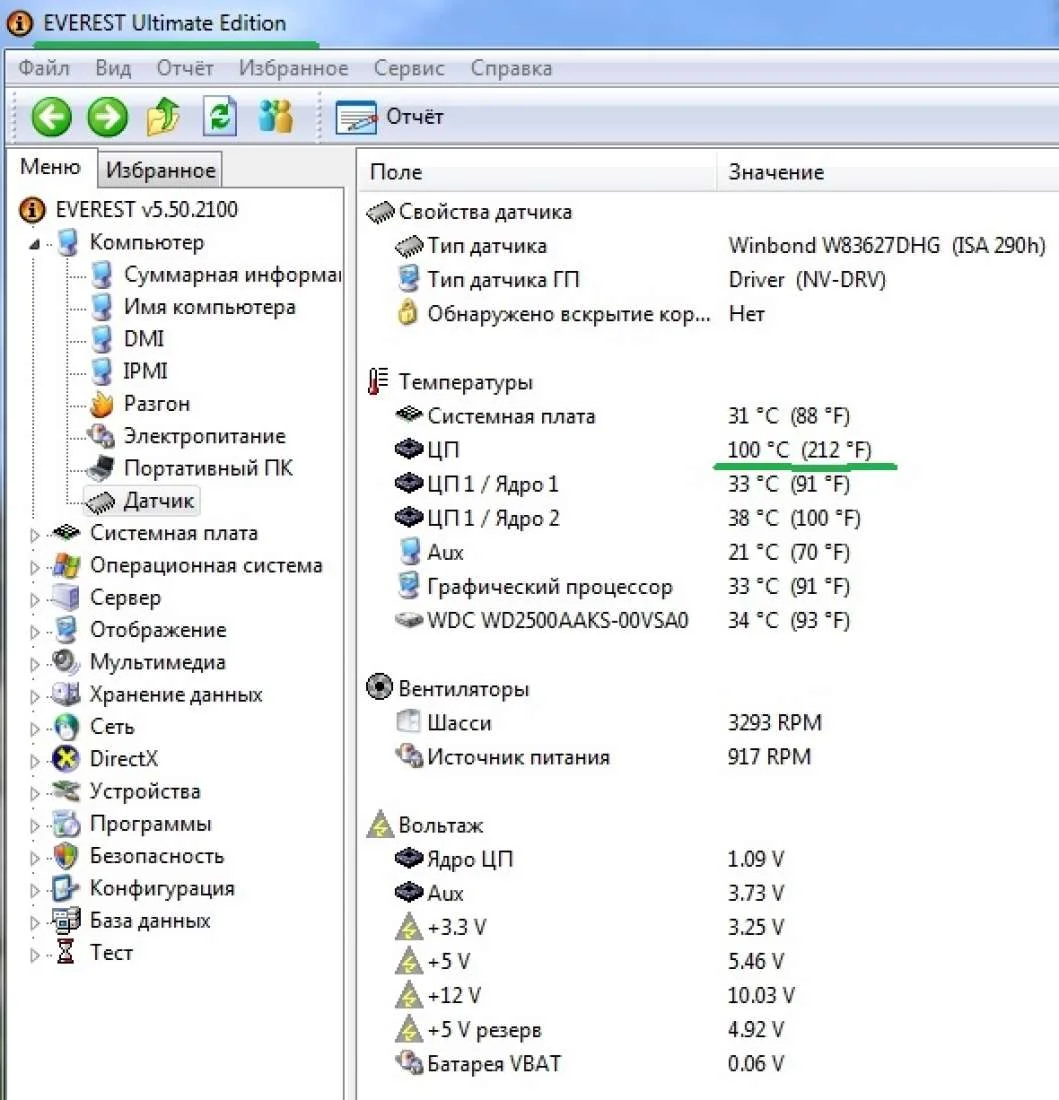The image size is (1059, 1100).
Task: Refresh the page using the refresh icon
Action: 220,116
